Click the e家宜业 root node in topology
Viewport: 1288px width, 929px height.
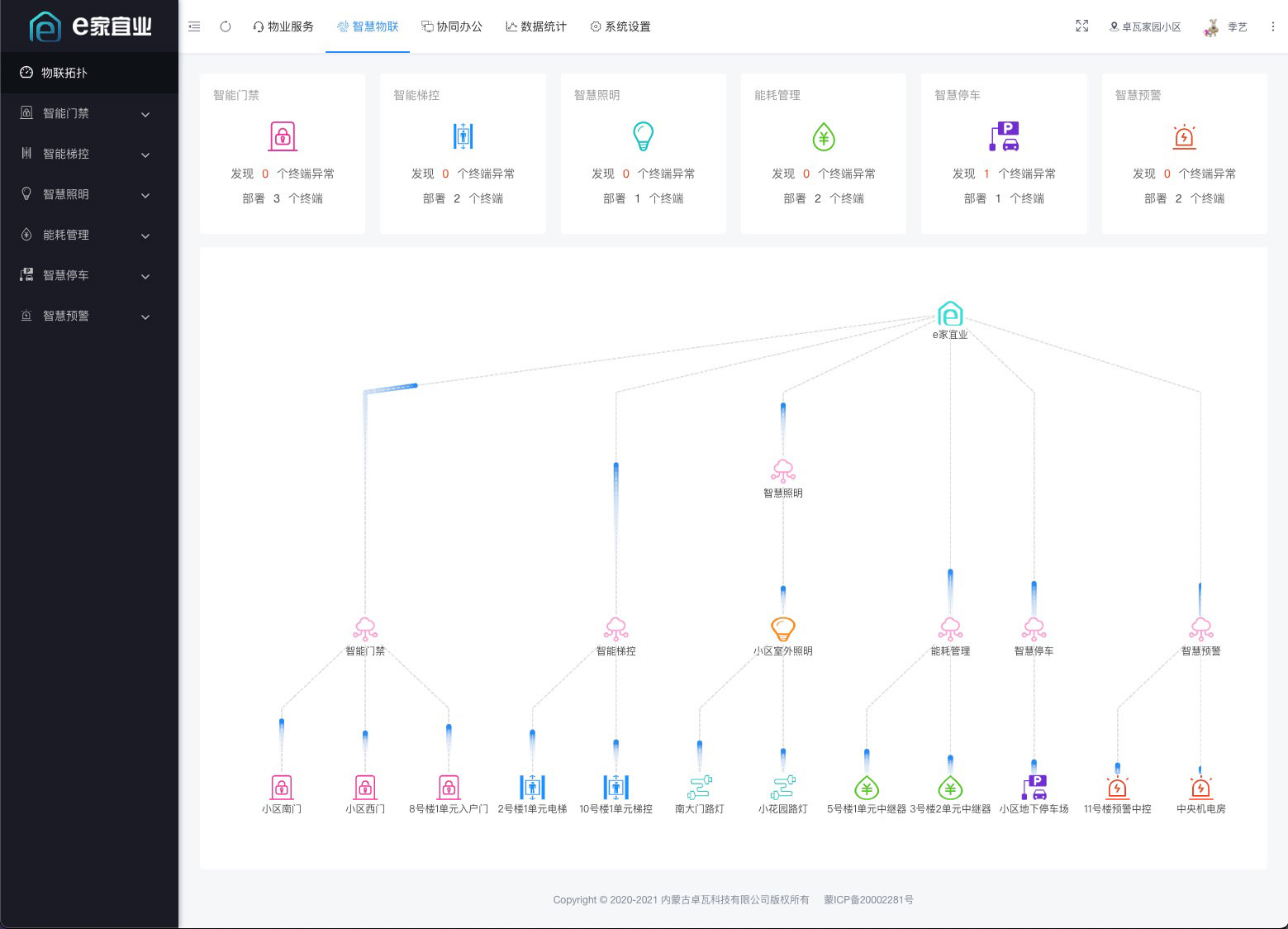tap(950, 314)
